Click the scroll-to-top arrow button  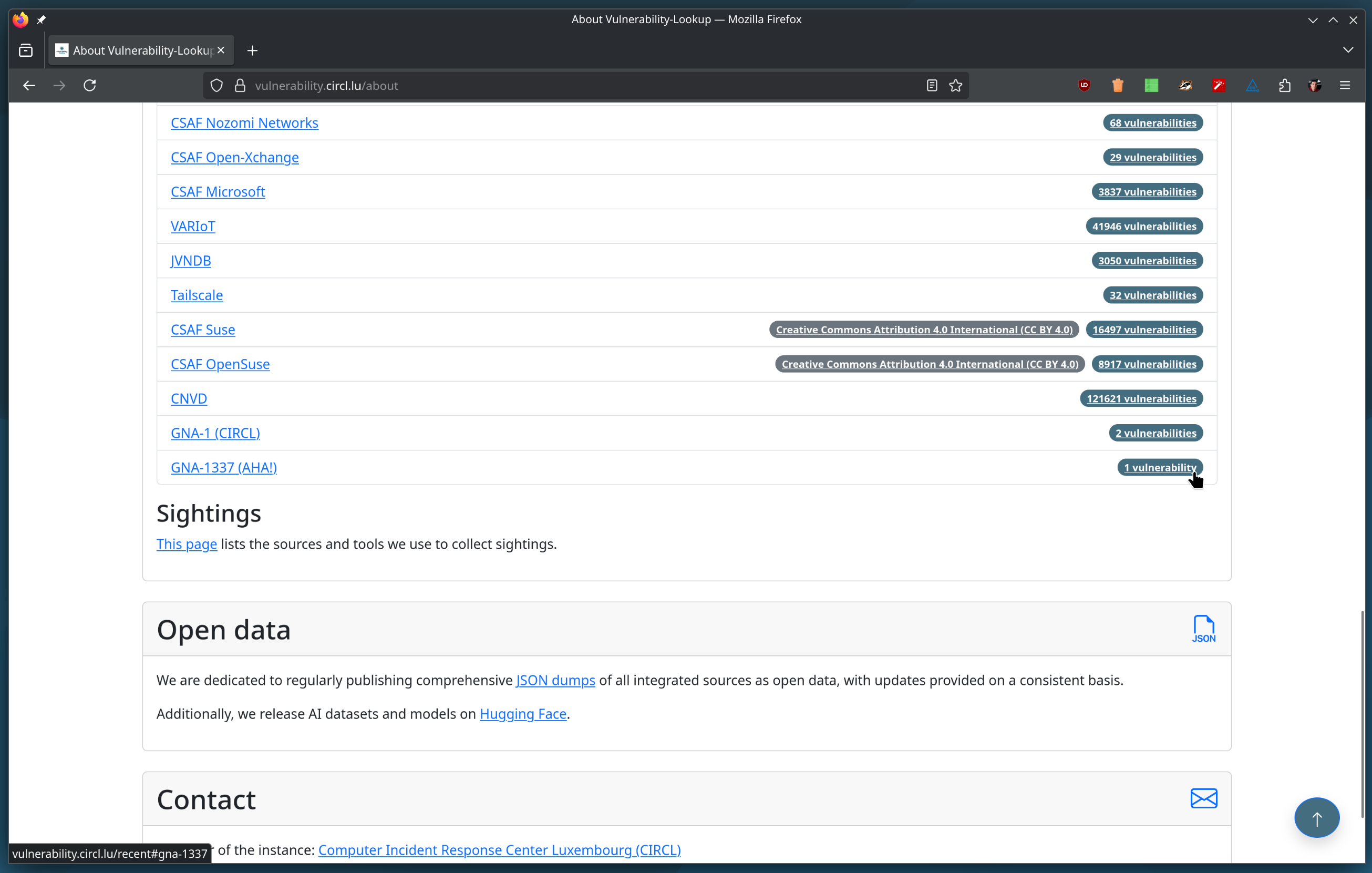pos(1316,818)
